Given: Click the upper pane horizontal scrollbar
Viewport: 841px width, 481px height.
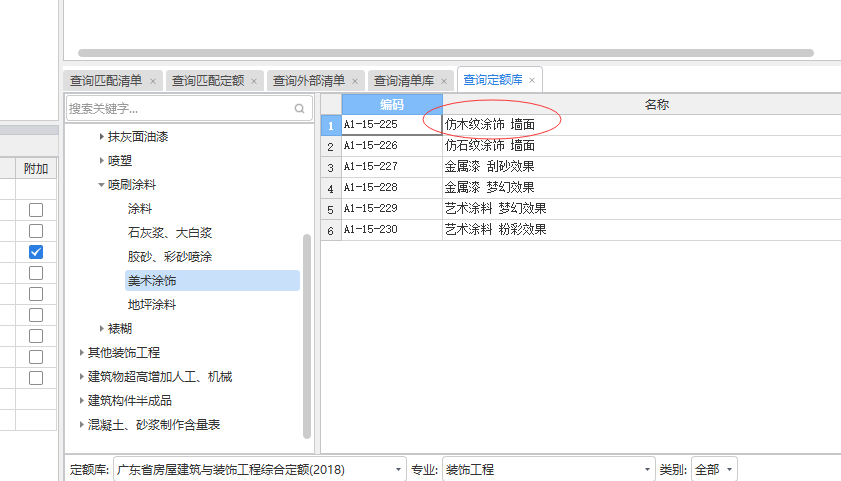Looking at the screenshot, I should 446,53.
